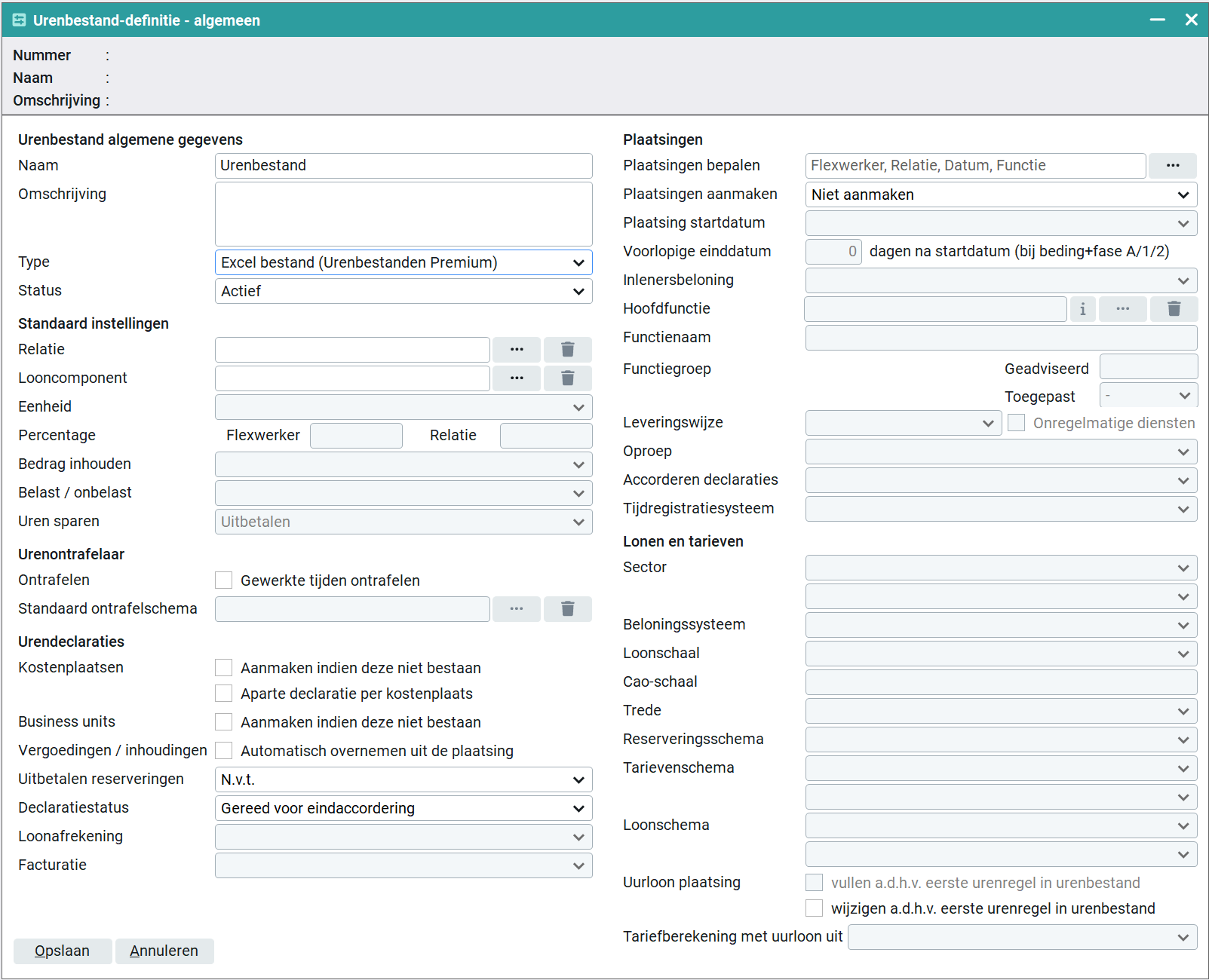1209x980 pixels.
Task: Tick Aparte declaratie per kostenplaats
Action: point(223,694)
